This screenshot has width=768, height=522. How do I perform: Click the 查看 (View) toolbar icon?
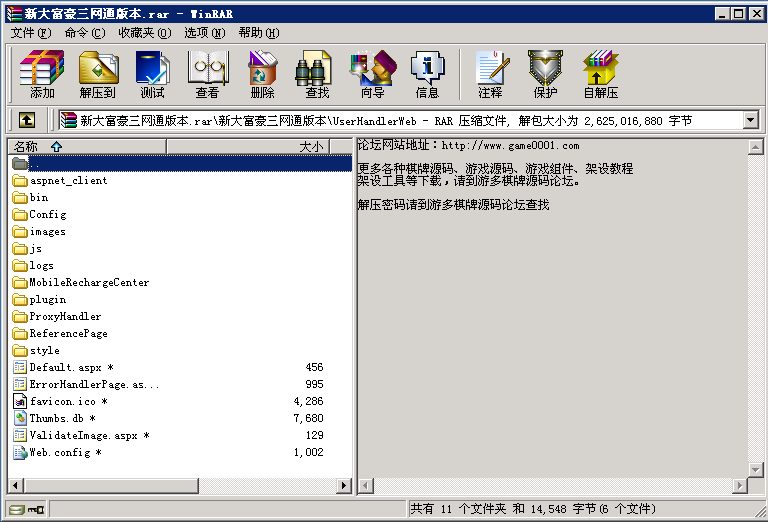(x=207, y=74)
